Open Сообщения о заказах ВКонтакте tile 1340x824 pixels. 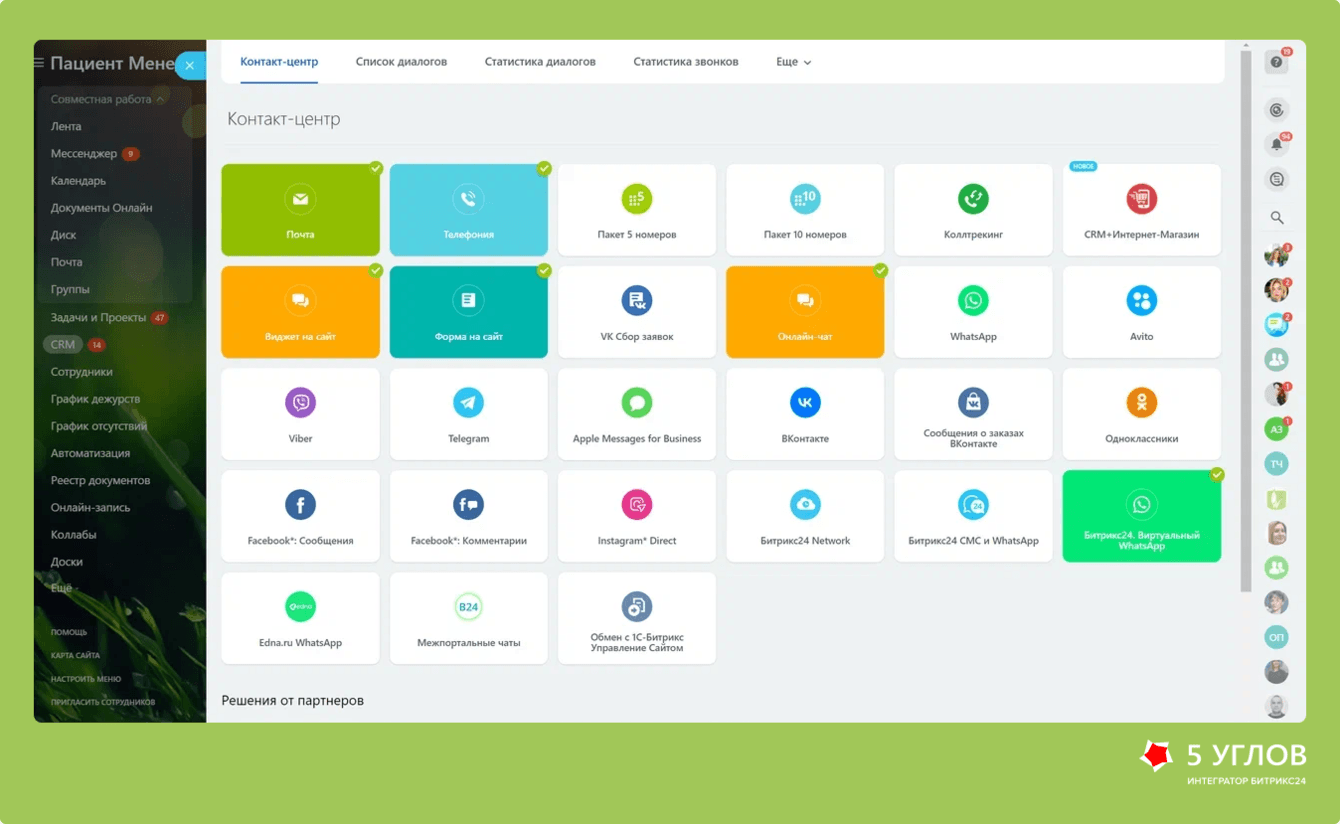click(x=973, y=414)
